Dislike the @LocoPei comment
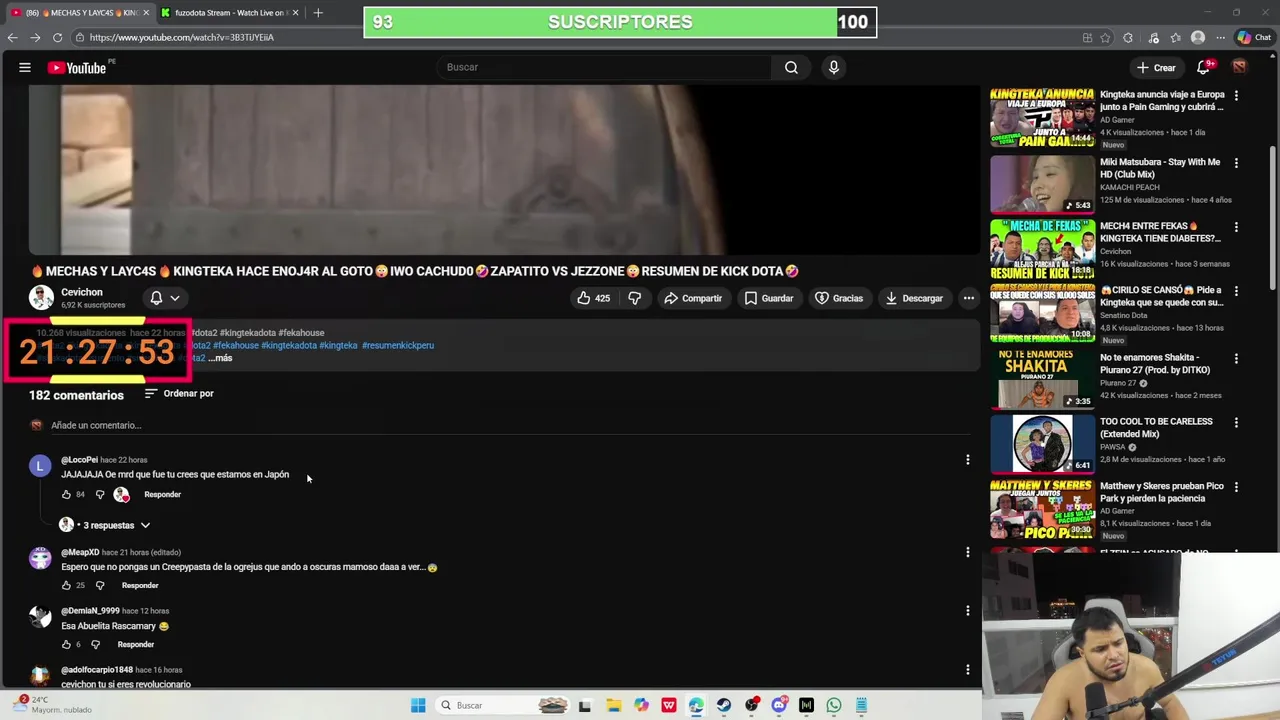Screen dimensions: 1280x720 click(x=99, y=494)
